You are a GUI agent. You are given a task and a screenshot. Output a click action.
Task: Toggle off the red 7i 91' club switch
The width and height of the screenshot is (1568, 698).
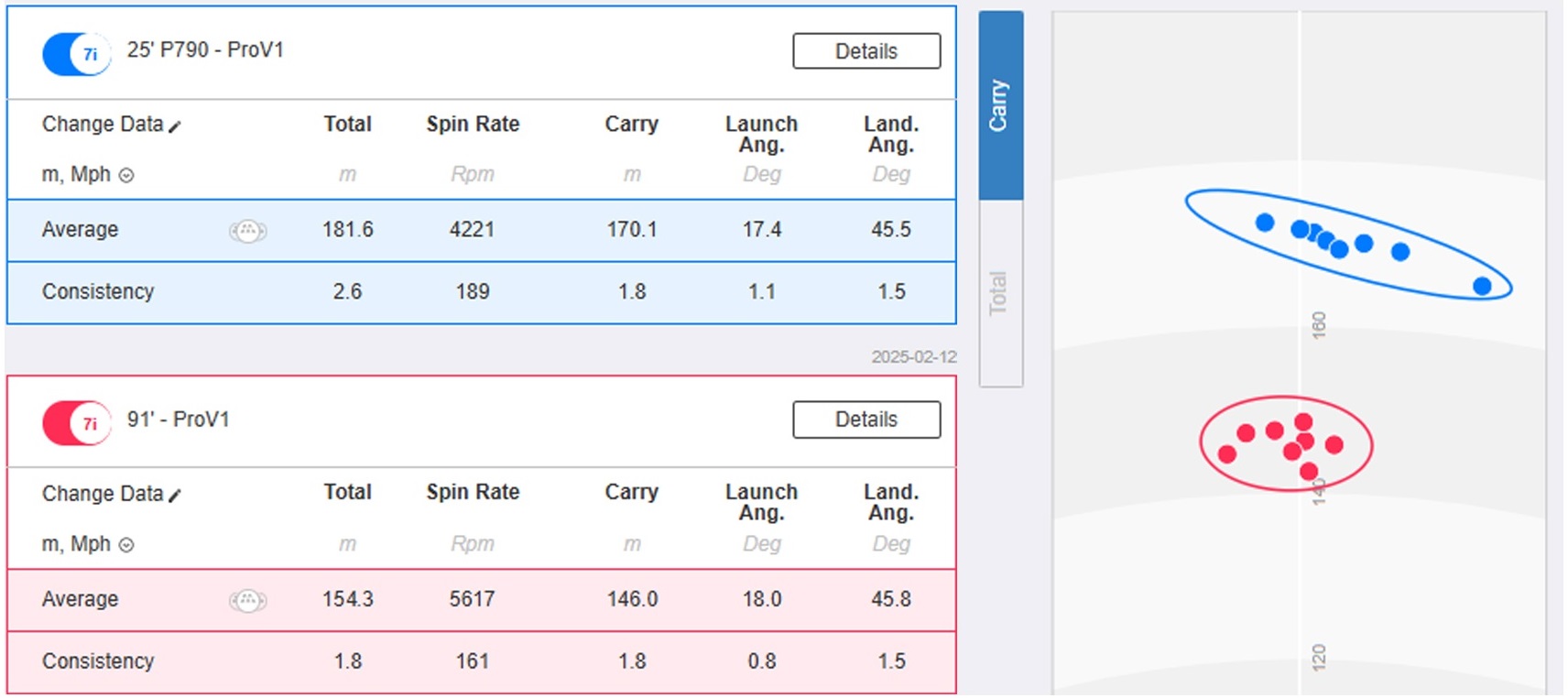point(77,423)
